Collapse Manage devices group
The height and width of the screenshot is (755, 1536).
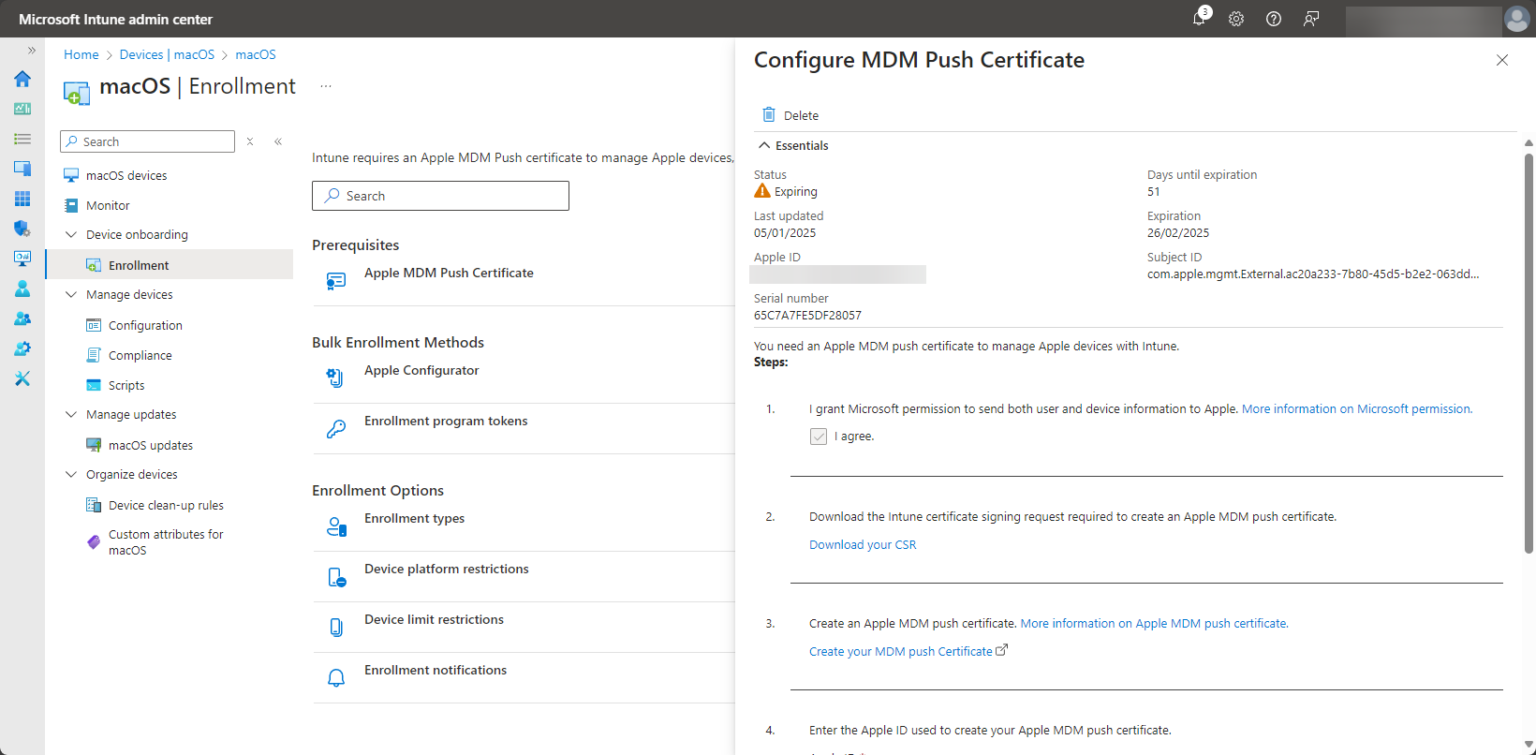tap(71, 295)
